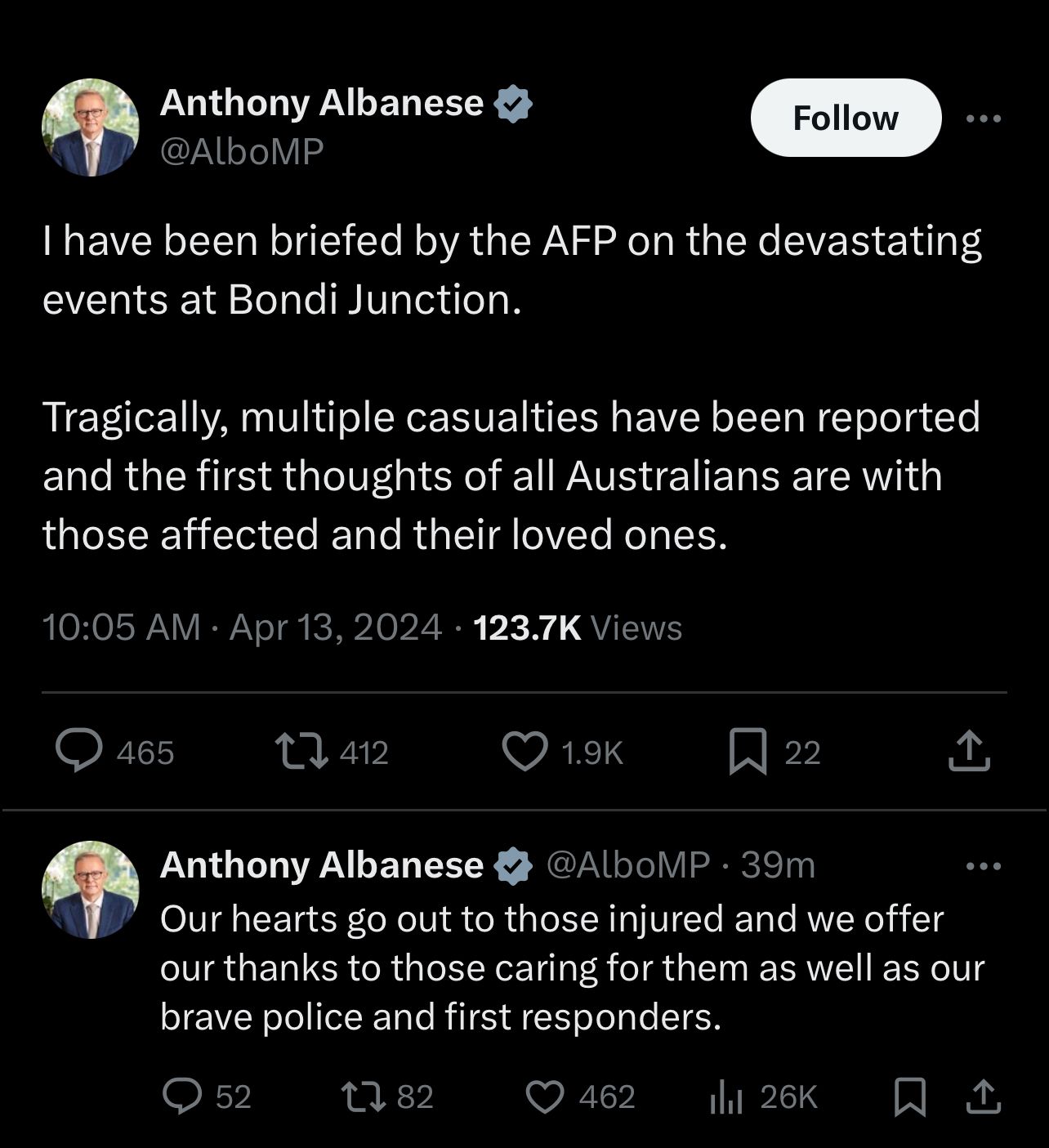Repost the reply tweet with 82 reposts
The image size is (1049, 1148).
point(364,1097)
